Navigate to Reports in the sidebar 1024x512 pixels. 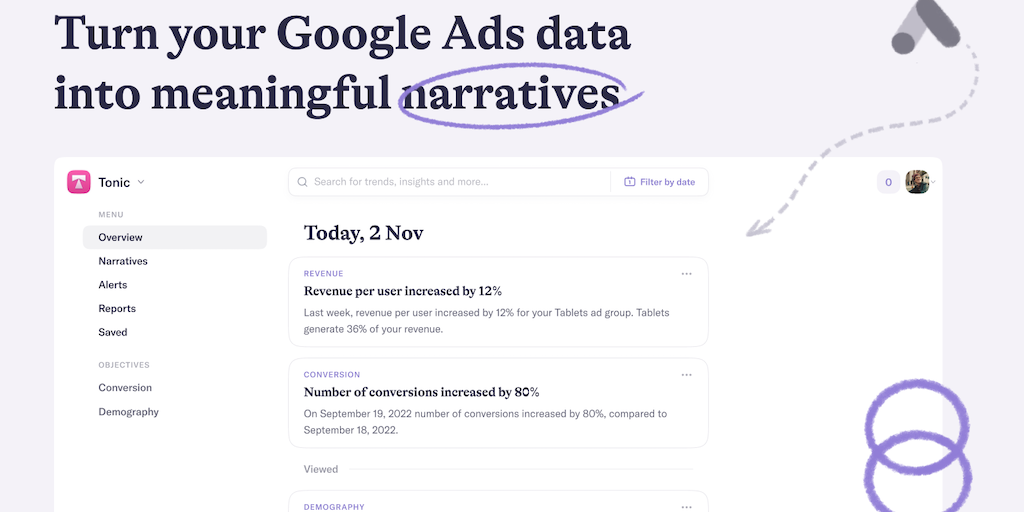click(117, 309)
